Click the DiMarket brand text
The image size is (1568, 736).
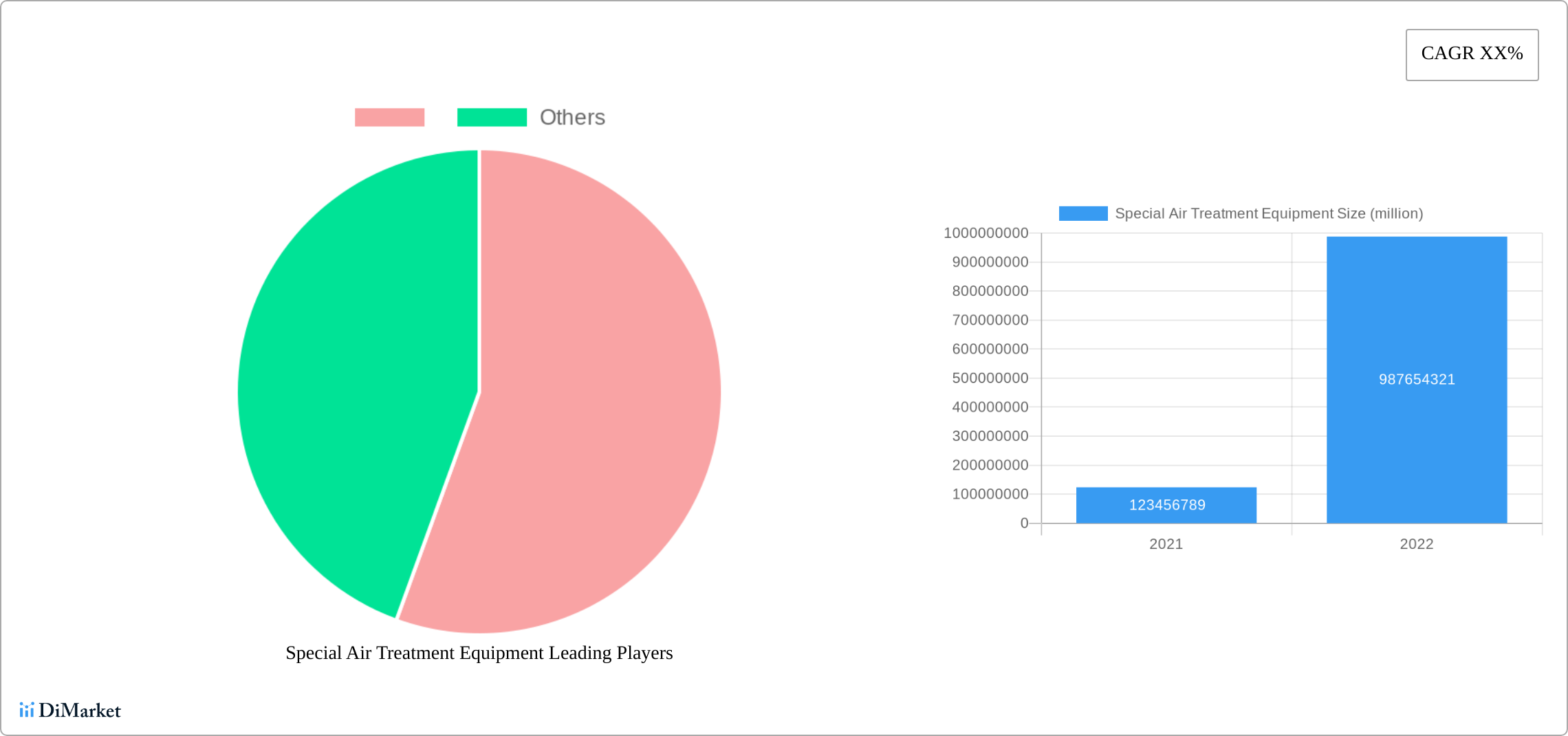click(80, 711)
